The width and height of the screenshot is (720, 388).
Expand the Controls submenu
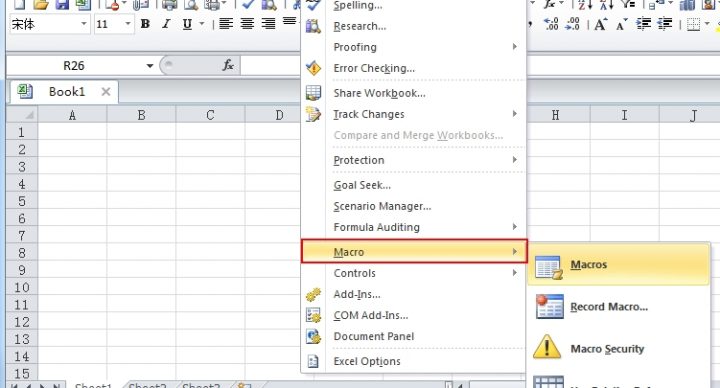pos(413,273)
